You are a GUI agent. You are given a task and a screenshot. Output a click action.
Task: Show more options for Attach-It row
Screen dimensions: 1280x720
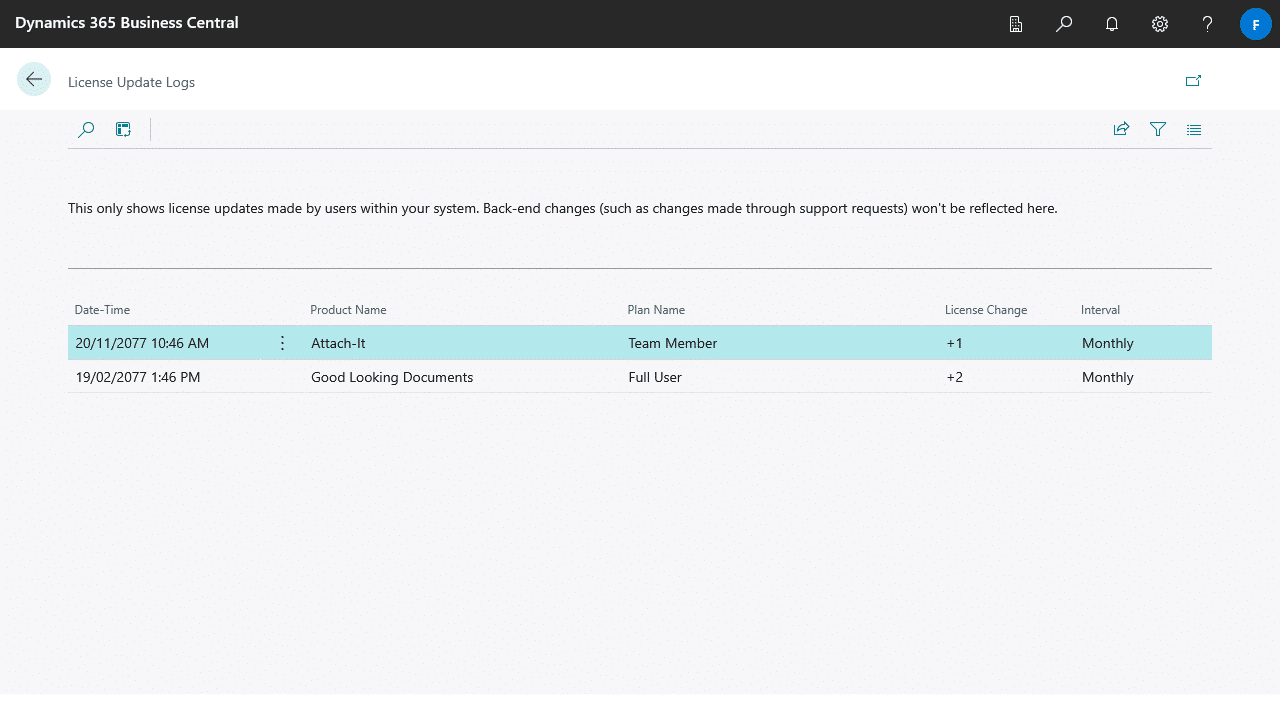tap(282, 343)
